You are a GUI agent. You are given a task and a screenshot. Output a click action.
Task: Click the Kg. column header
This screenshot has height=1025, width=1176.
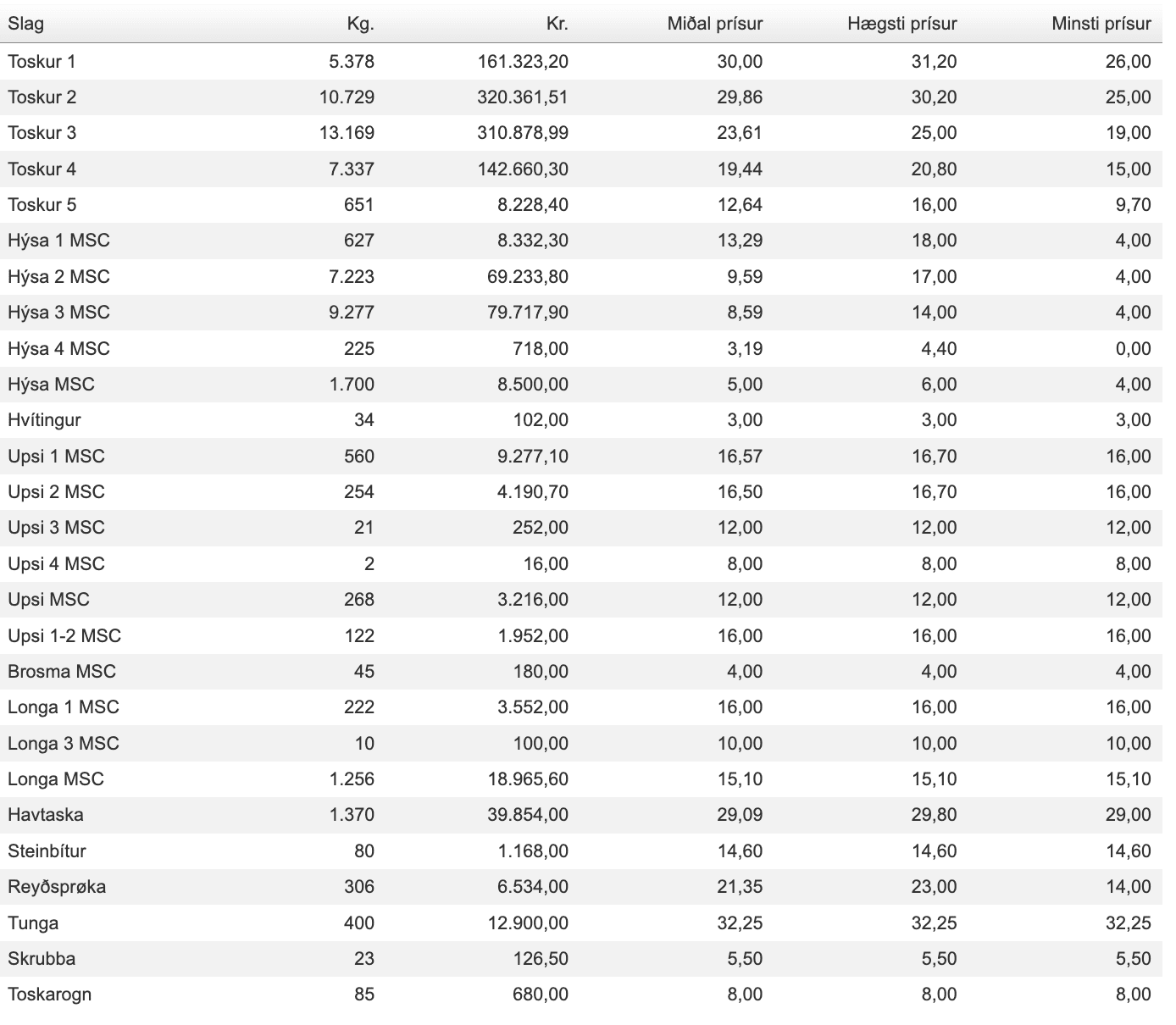tap(360, 24)
